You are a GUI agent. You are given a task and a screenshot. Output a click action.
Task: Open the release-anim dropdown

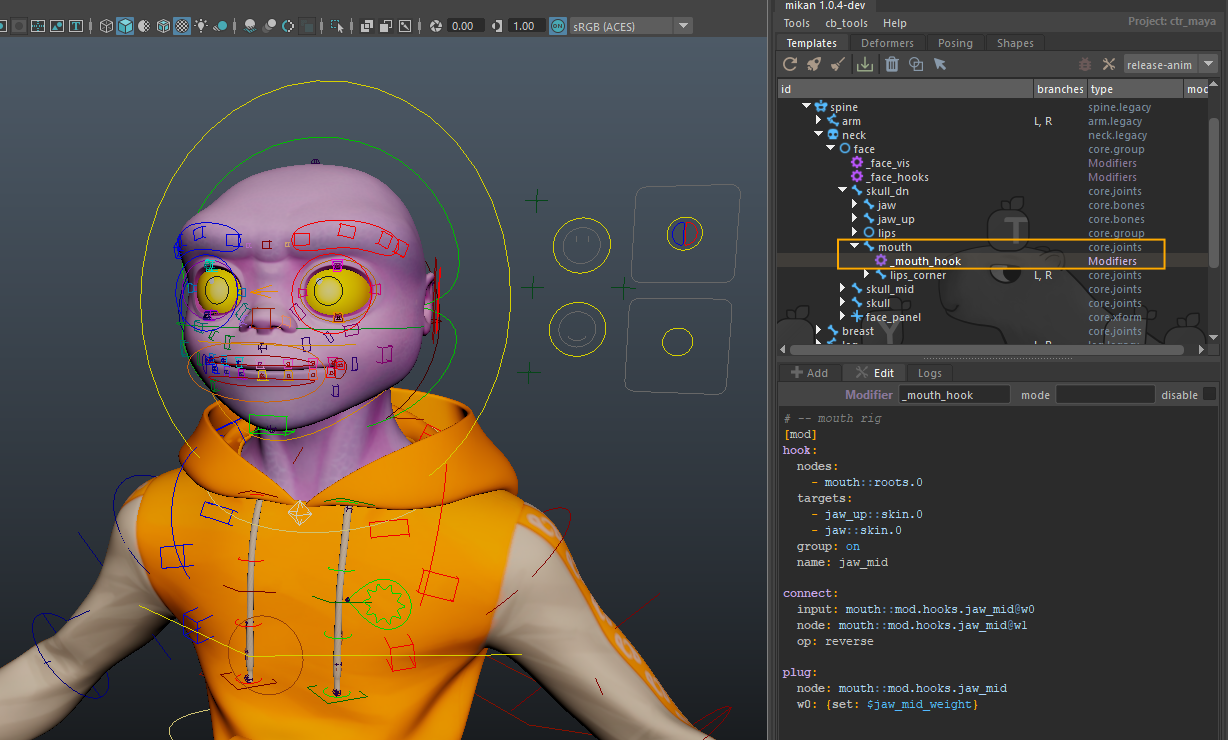[1207, 64]
